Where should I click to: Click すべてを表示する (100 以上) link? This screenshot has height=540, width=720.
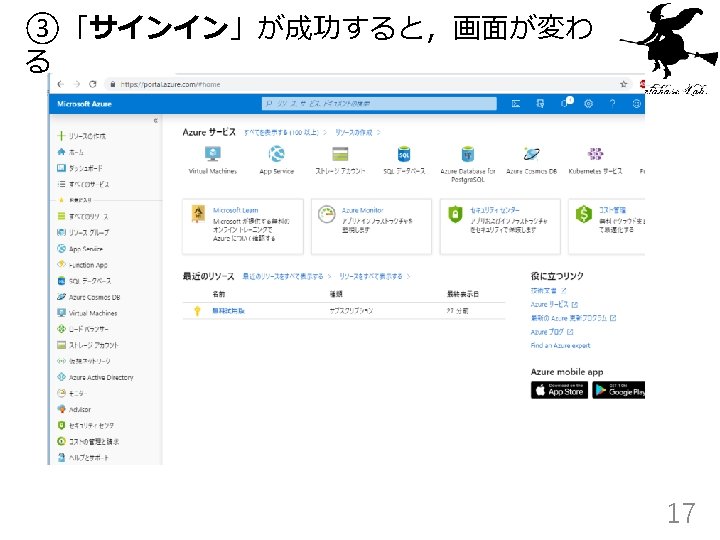[x=281, y=132]
